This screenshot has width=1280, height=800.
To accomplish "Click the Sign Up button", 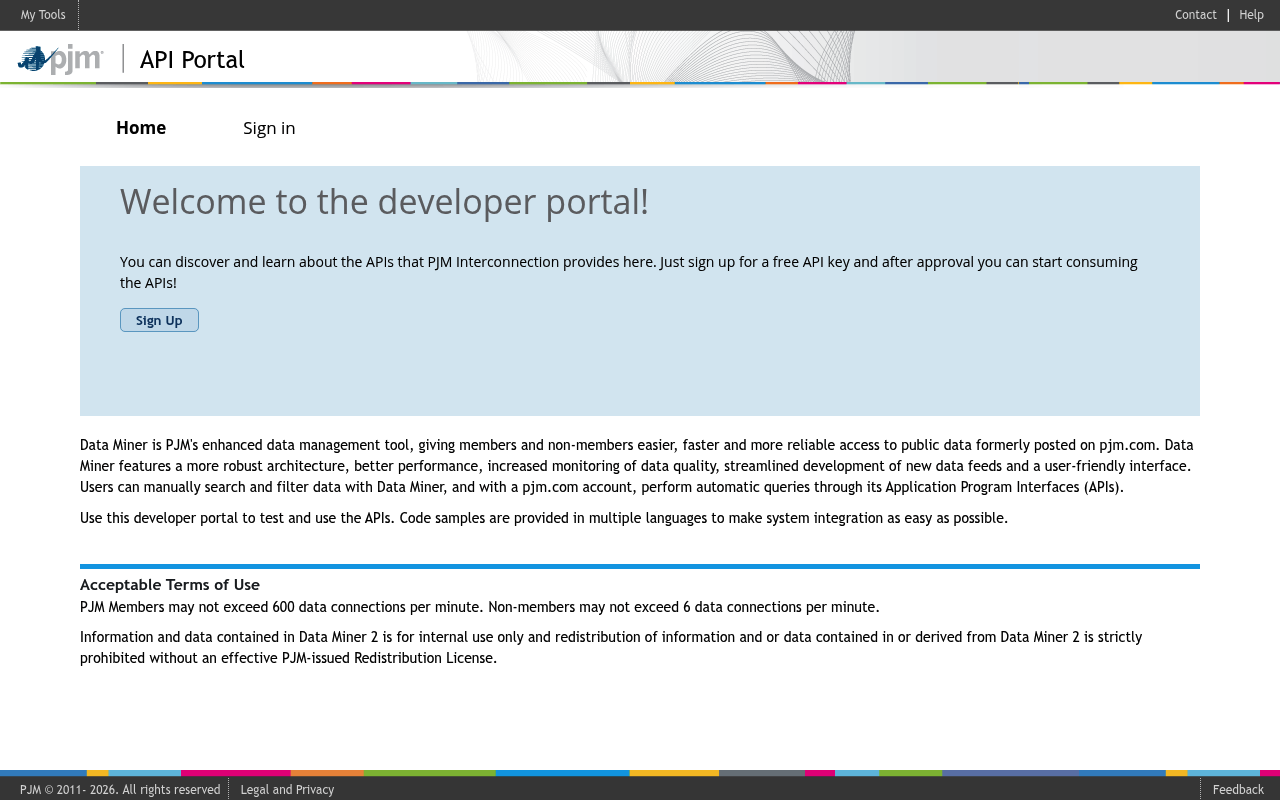I will point(159,320).
